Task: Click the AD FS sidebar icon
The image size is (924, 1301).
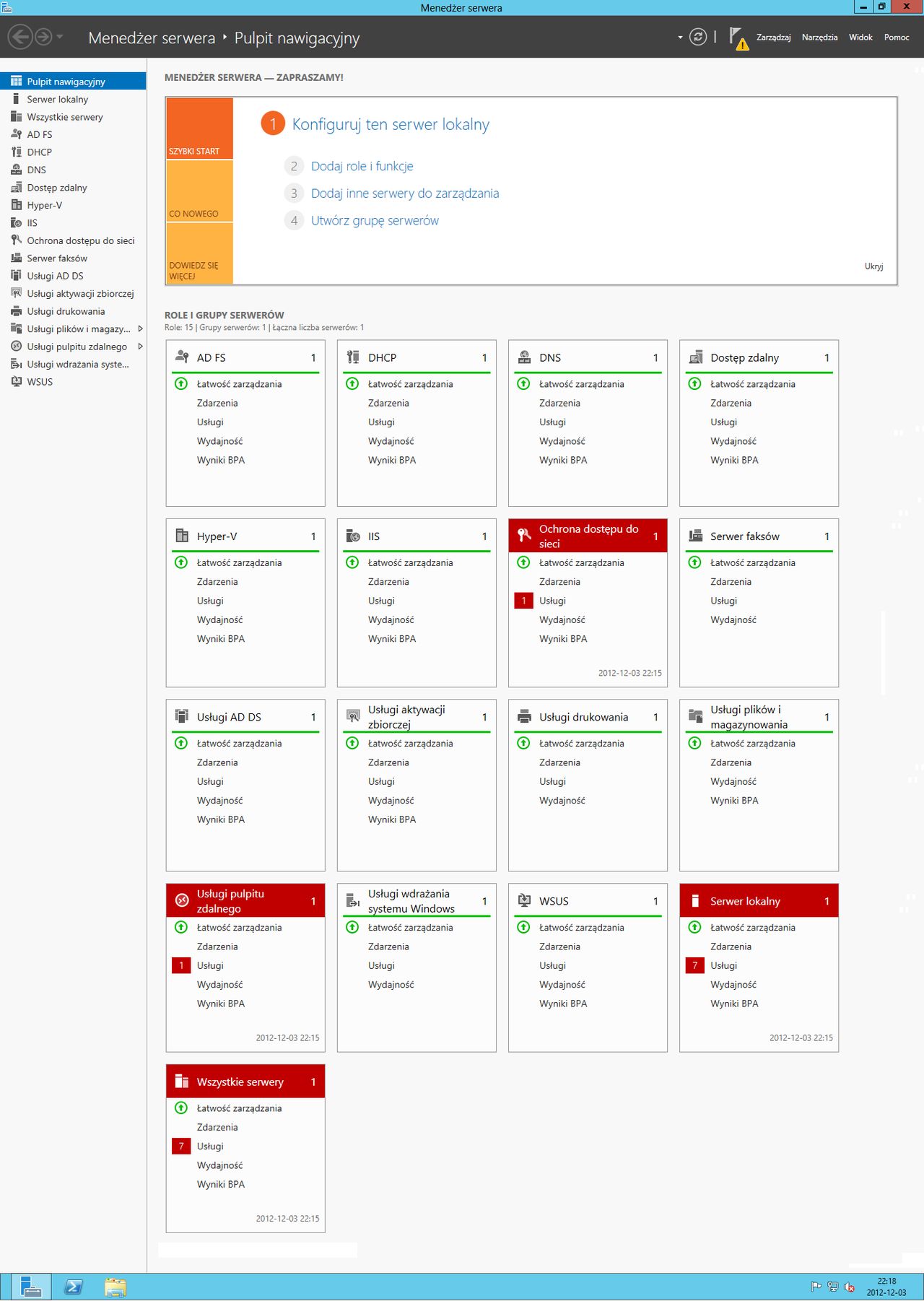Action: [x=16, y=134]
